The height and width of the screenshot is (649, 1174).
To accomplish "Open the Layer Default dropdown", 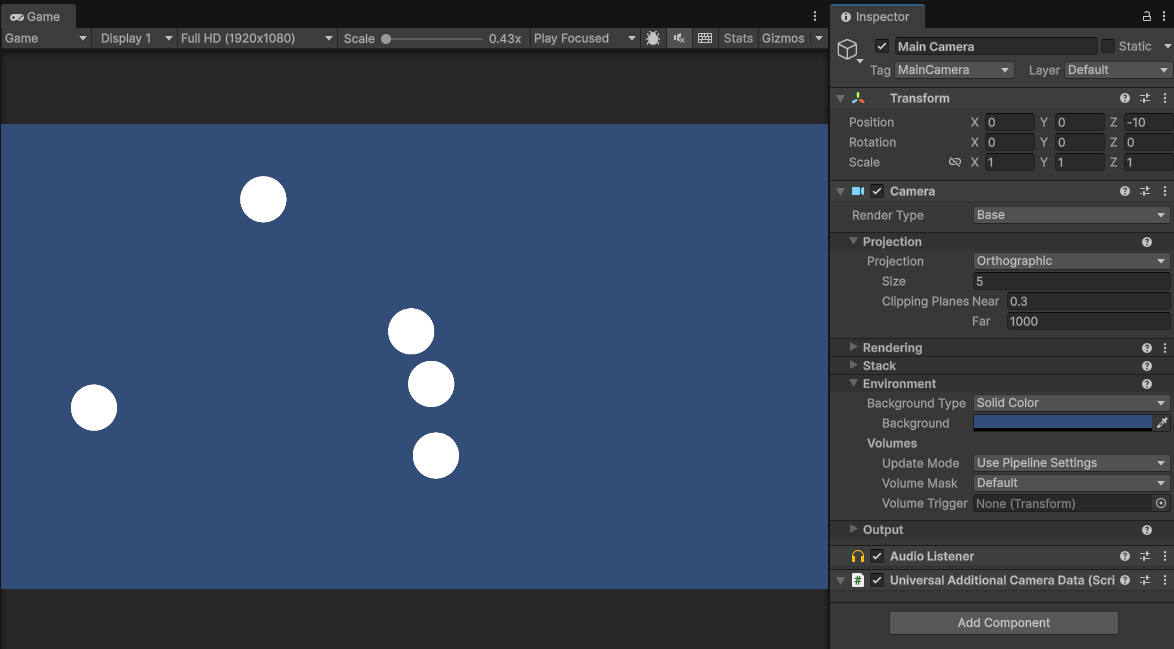I will coord(1117,70).
